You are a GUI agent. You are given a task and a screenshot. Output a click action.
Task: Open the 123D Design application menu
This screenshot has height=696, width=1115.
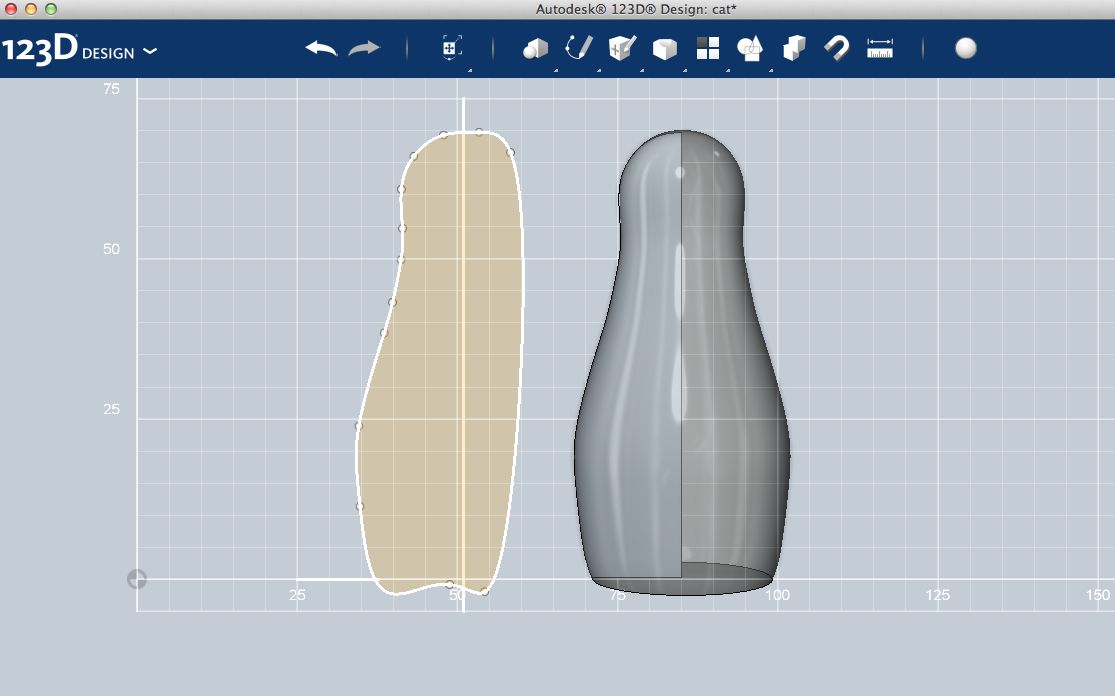[79, 50]
